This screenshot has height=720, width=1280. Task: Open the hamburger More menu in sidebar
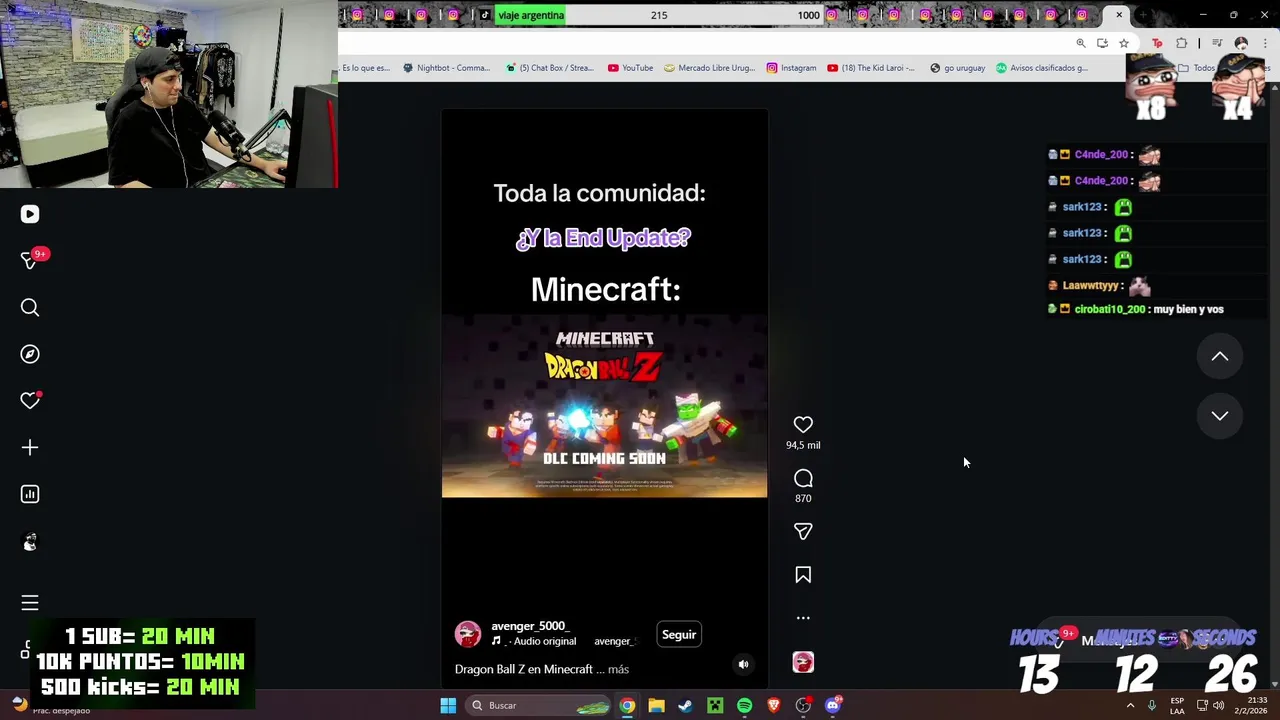point(30,603)
